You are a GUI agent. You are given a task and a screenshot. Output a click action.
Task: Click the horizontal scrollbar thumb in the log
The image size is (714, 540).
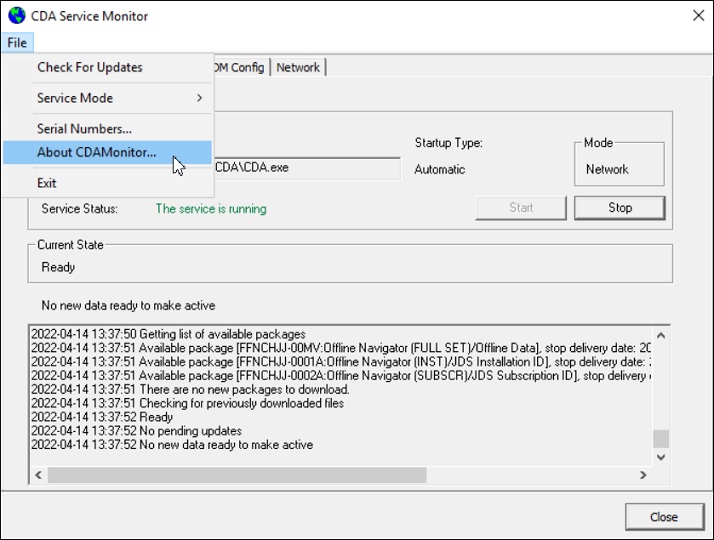(237, 474)
